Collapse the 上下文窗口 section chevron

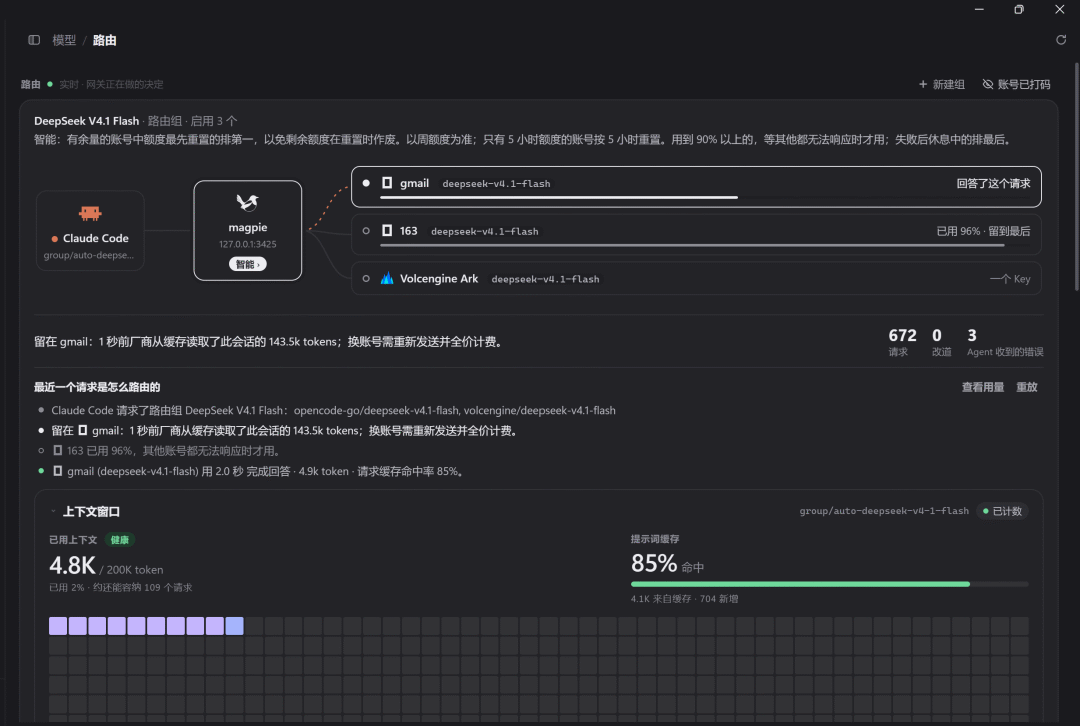tap(53, 512)
